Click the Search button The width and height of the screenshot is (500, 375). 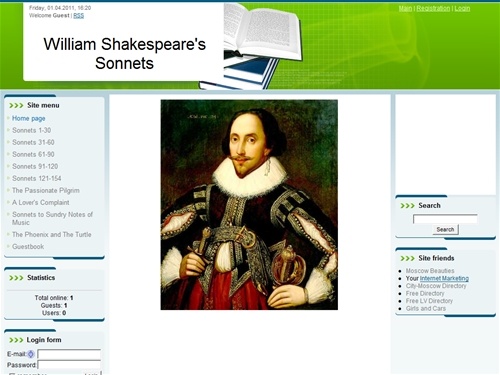click(445, 229)
